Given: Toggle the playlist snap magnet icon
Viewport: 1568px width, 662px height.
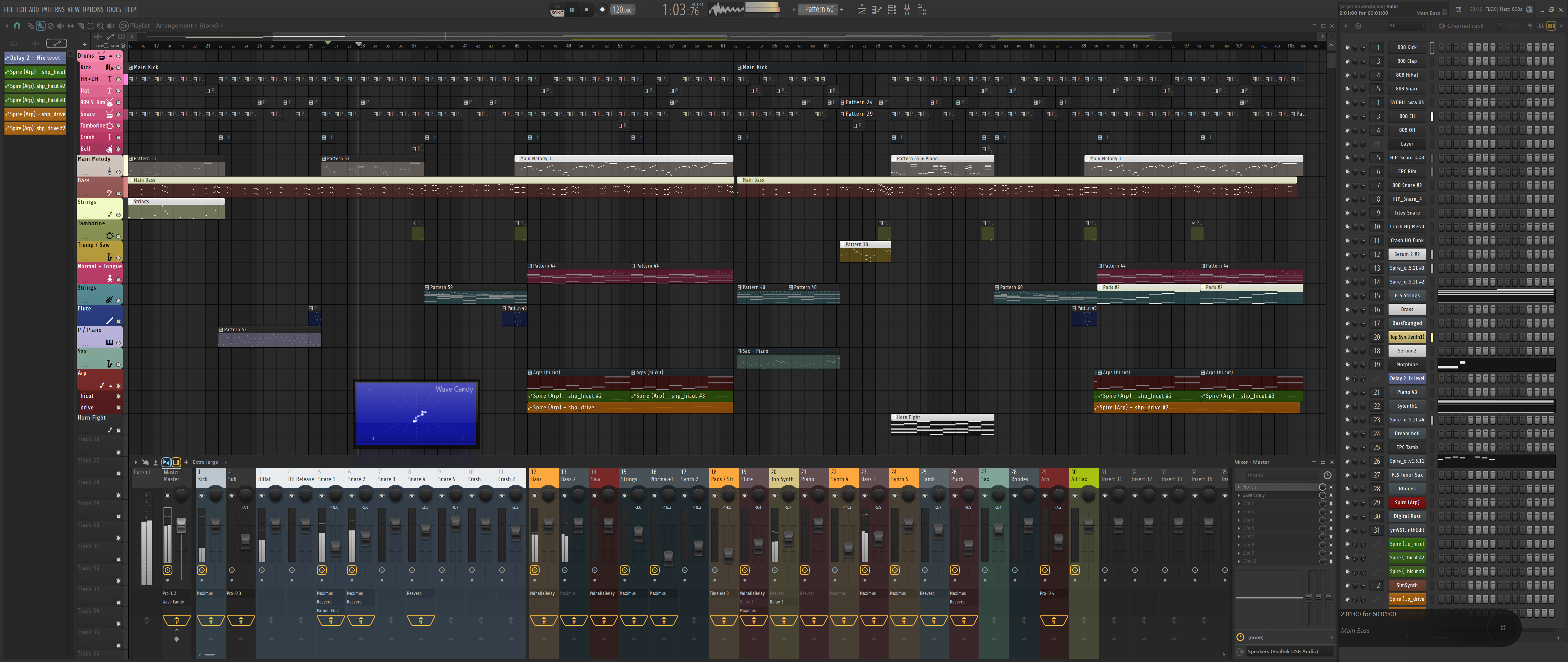Looking at the screenshot, I should [x=17, y=26].
